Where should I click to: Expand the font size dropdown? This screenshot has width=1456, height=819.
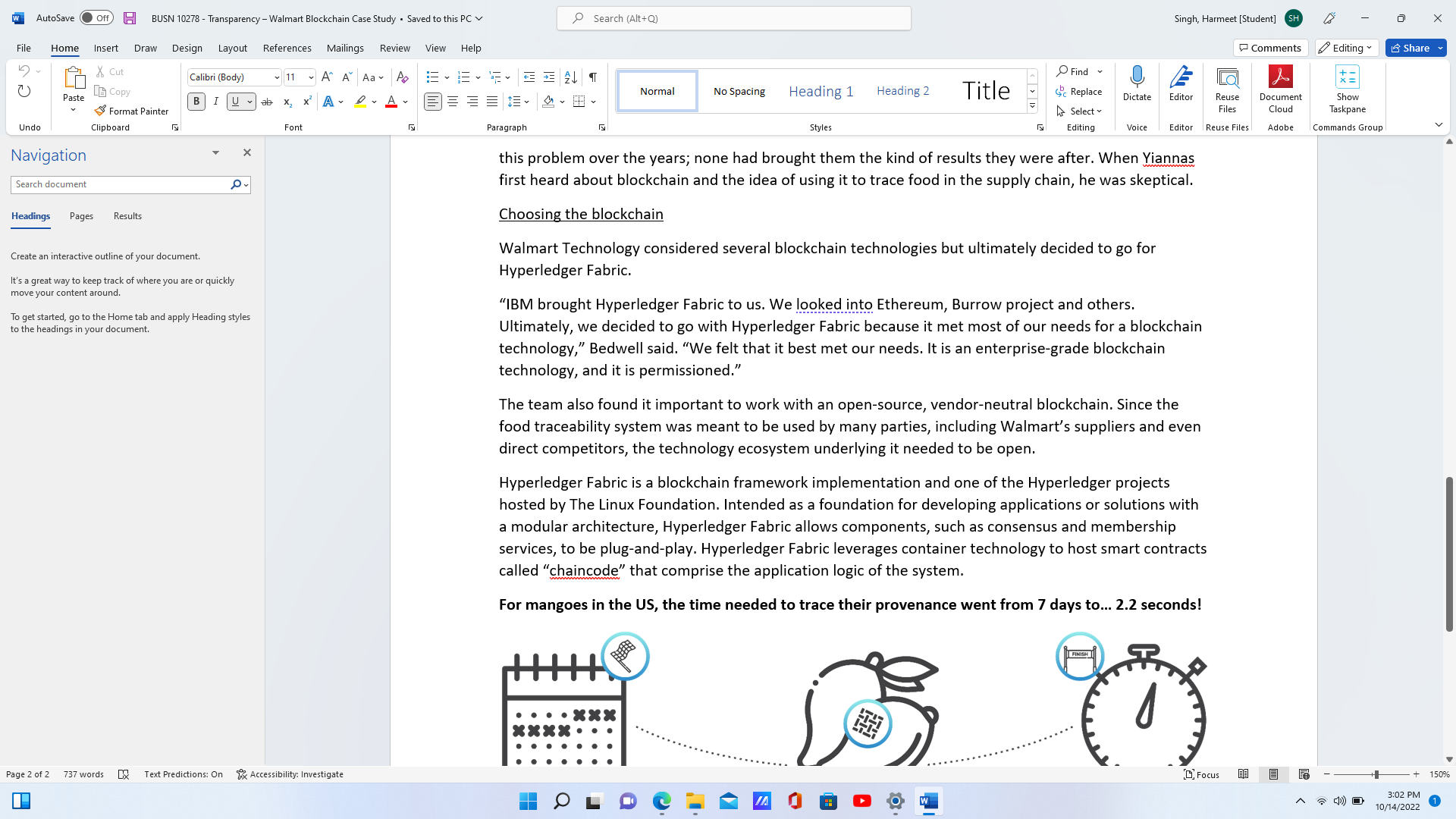pos(311,77)
